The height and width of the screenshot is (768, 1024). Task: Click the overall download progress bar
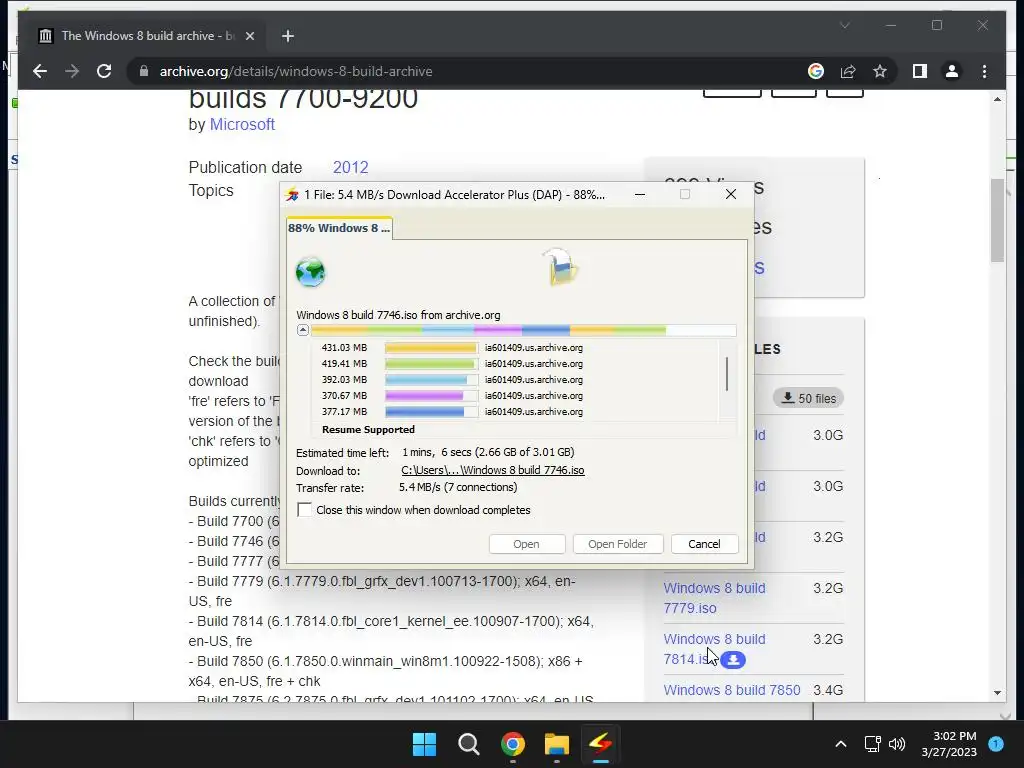point(523,330)
